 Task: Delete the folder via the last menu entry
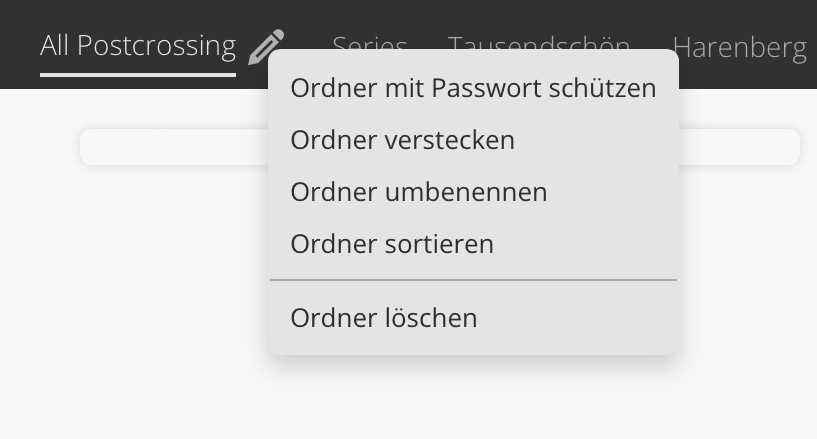[x=384, y=318]
